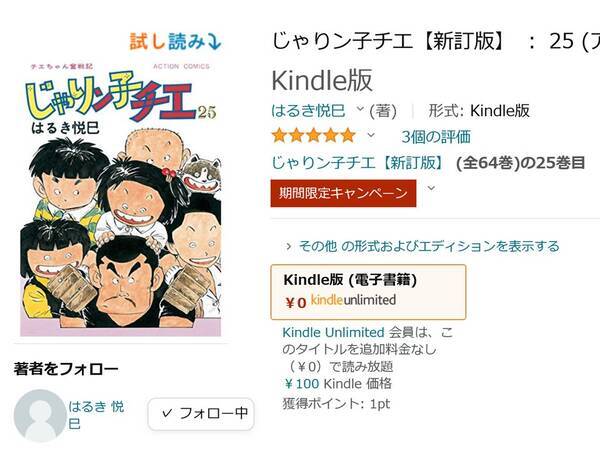
Task: Click the five-star rating icons
Action: (x=312, y=135)
